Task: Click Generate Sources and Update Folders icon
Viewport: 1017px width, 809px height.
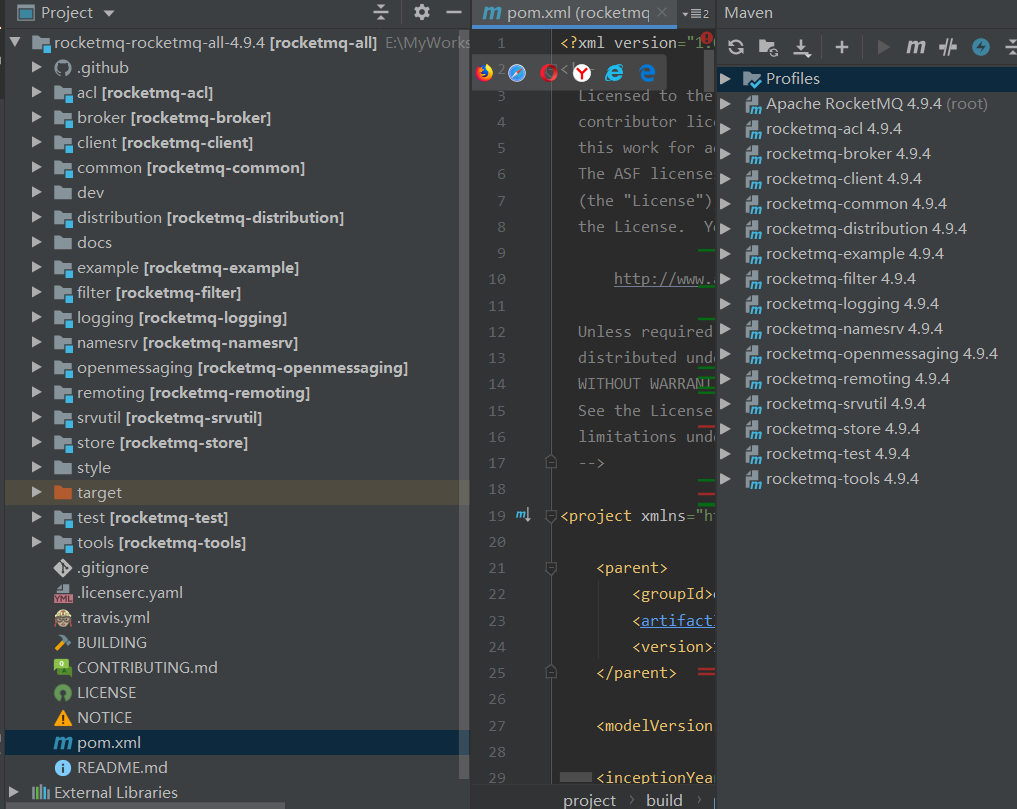Action: pyautogui.click(x=768, y=47)
